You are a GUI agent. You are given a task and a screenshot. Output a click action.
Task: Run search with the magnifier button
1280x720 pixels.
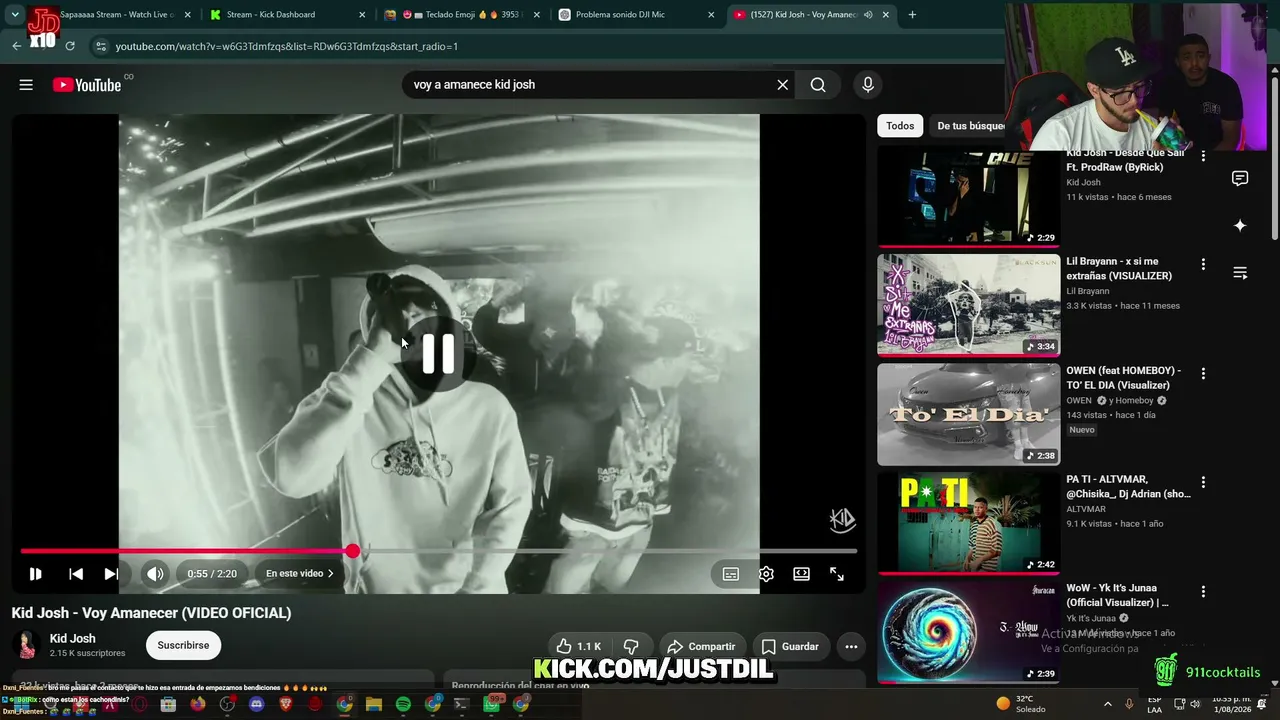point(818,85)
